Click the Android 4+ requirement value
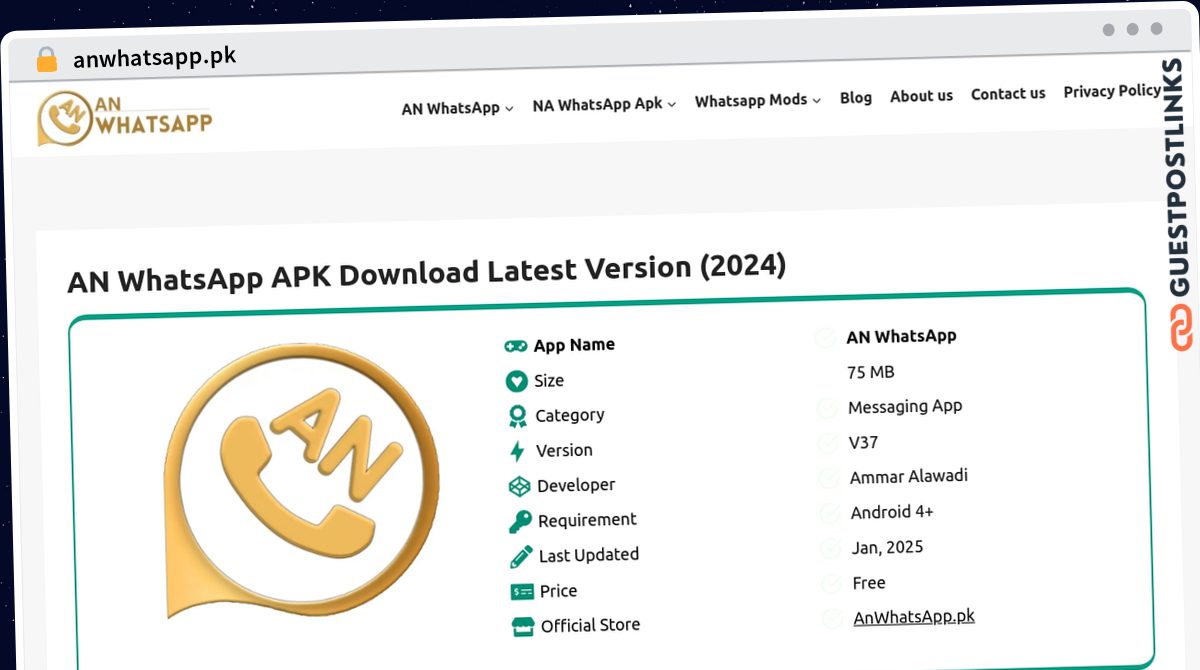This screenshot has height=670, width=1200. (x=892, y=512)
